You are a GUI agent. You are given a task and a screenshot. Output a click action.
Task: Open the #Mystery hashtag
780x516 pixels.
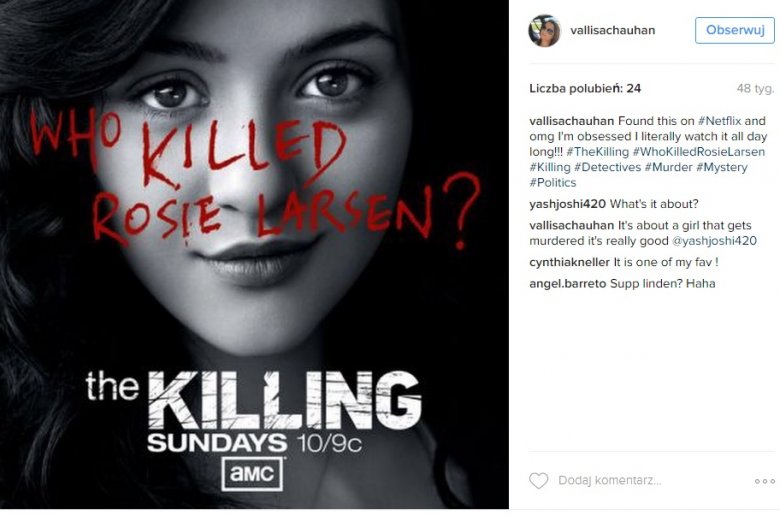tap(721, 167)
